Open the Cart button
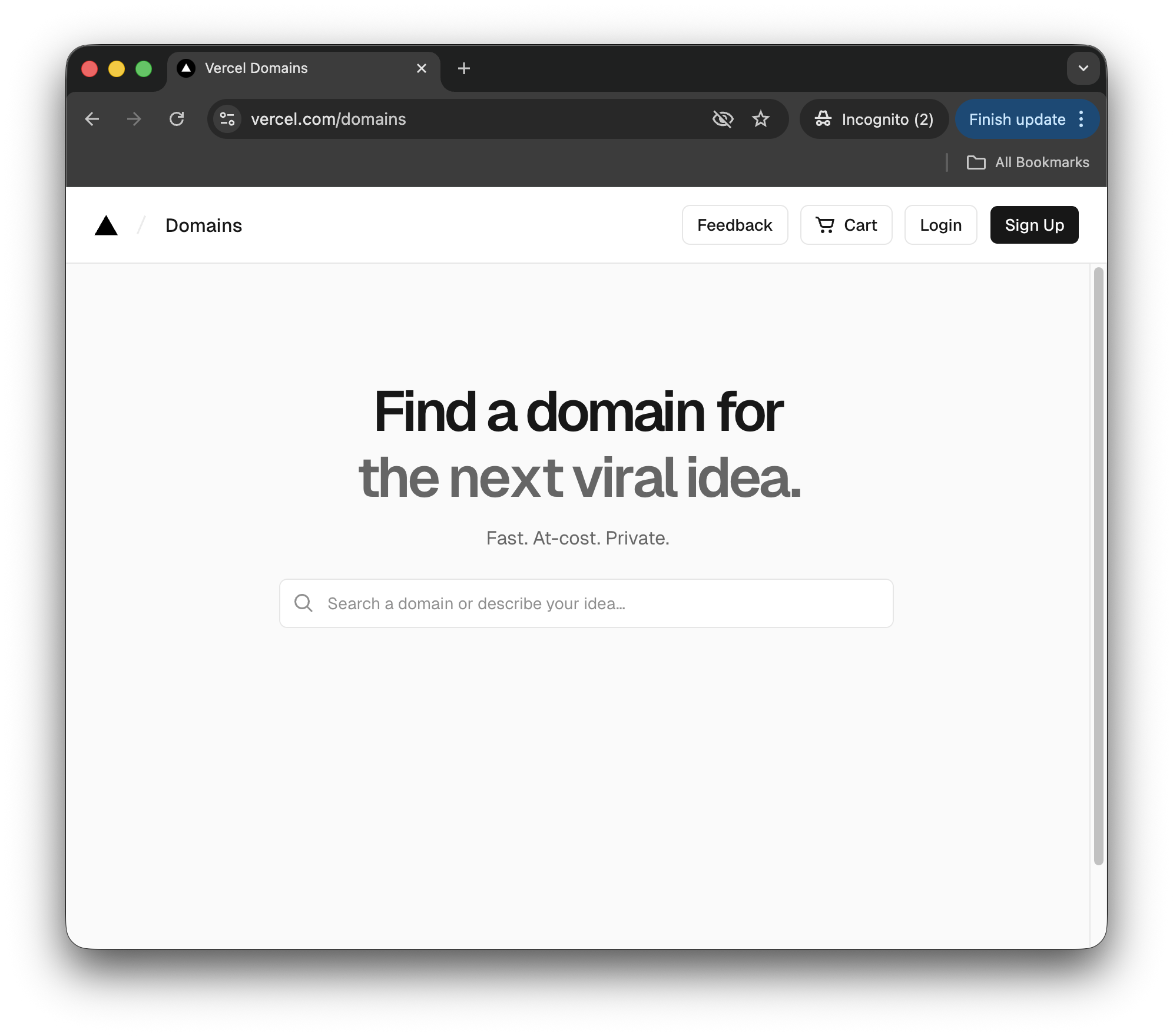1173x1036 pixels. pos(846,225)
